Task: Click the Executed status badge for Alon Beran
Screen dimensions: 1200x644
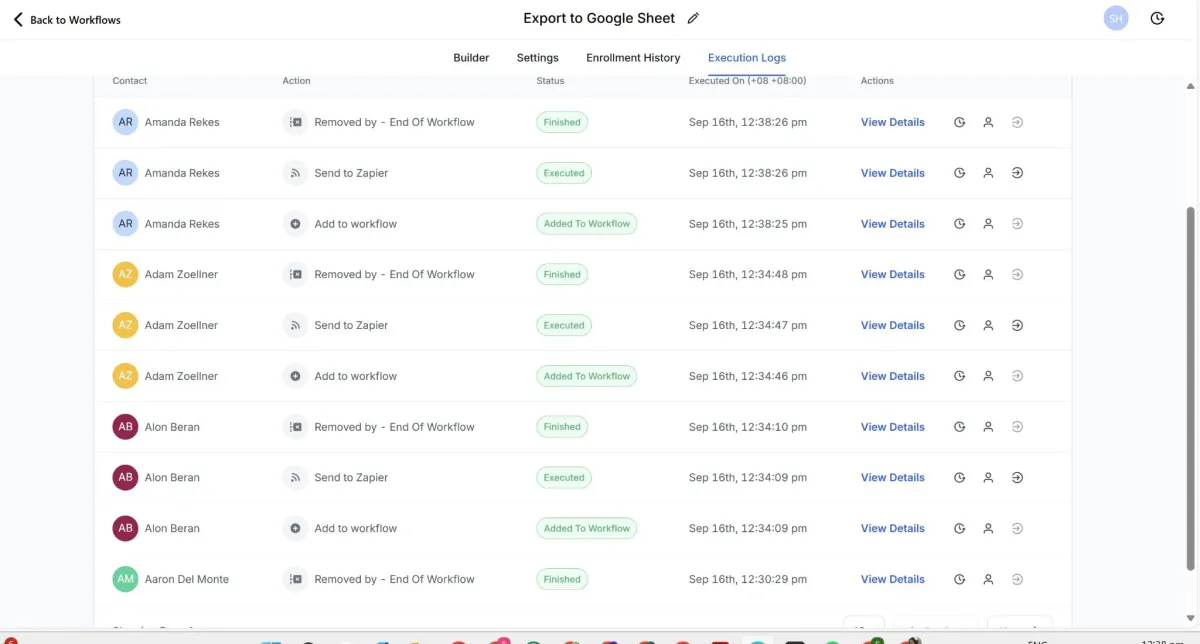Action: tap(563, 477)
